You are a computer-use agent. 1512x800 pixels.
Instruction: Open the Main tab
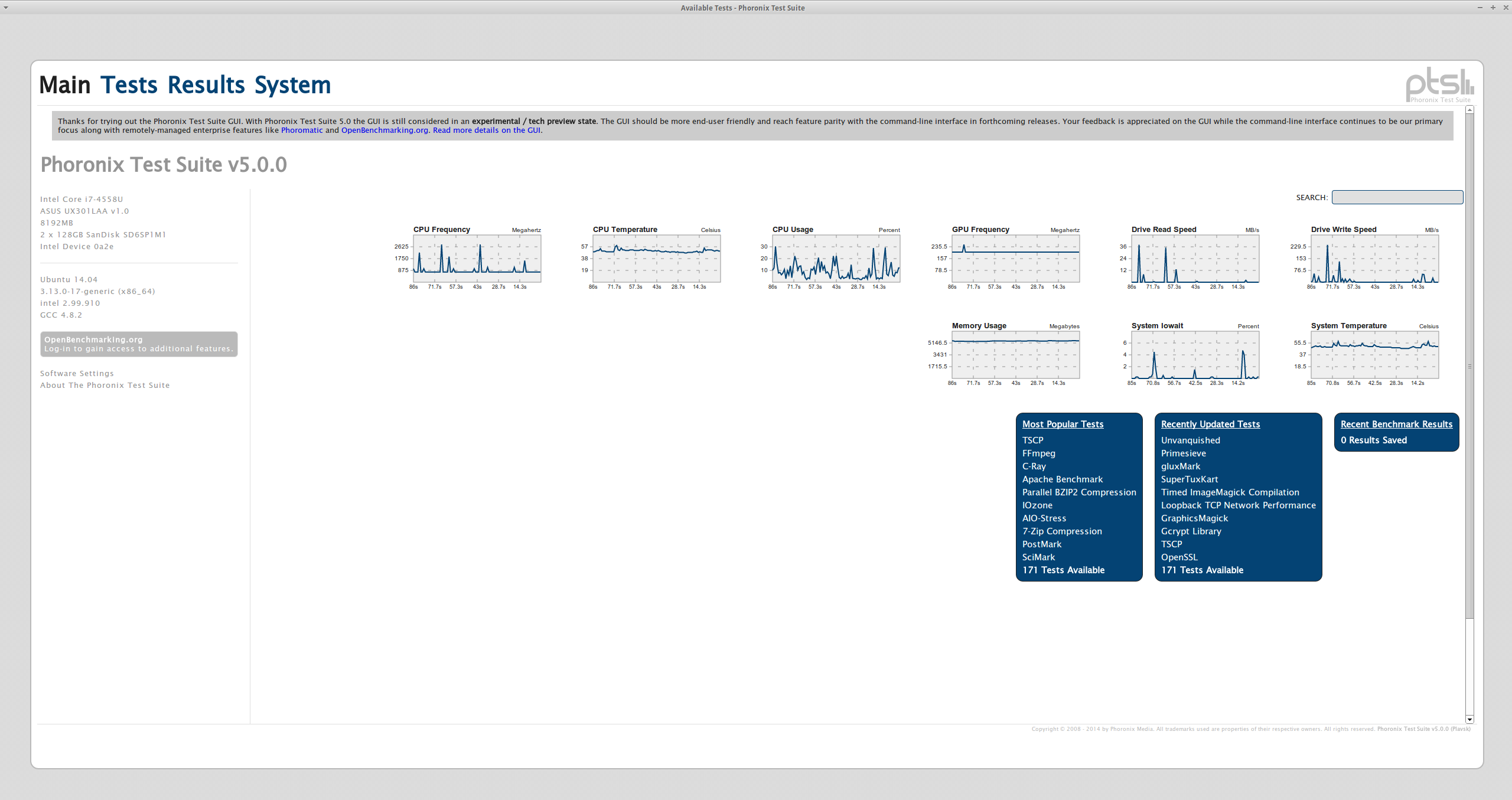(x=65, y=86)
